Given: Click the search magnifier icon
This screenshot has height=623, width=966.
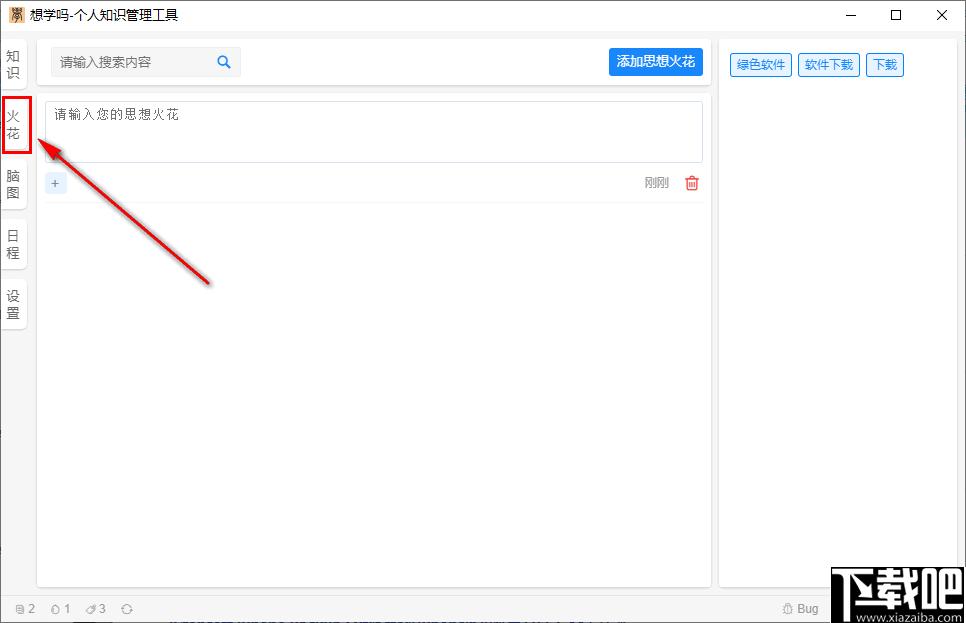Looking at the screenshot, I should (x=224, y=62).
